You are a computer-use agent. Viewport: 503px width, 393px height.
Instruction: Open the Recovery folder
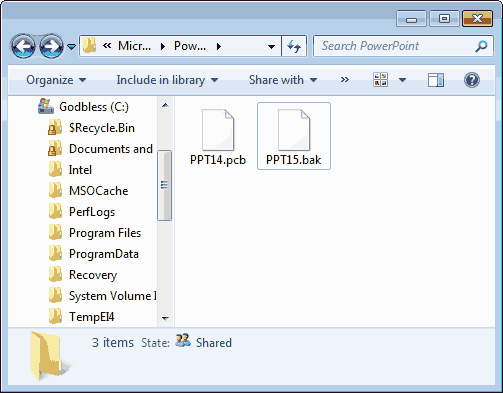click(x=93, y=275)
